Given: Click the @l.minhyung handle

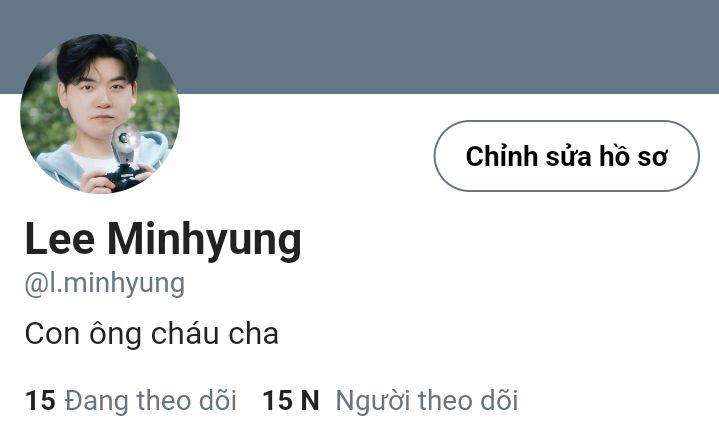Looking at the screenshot, I should pos(105,285).
